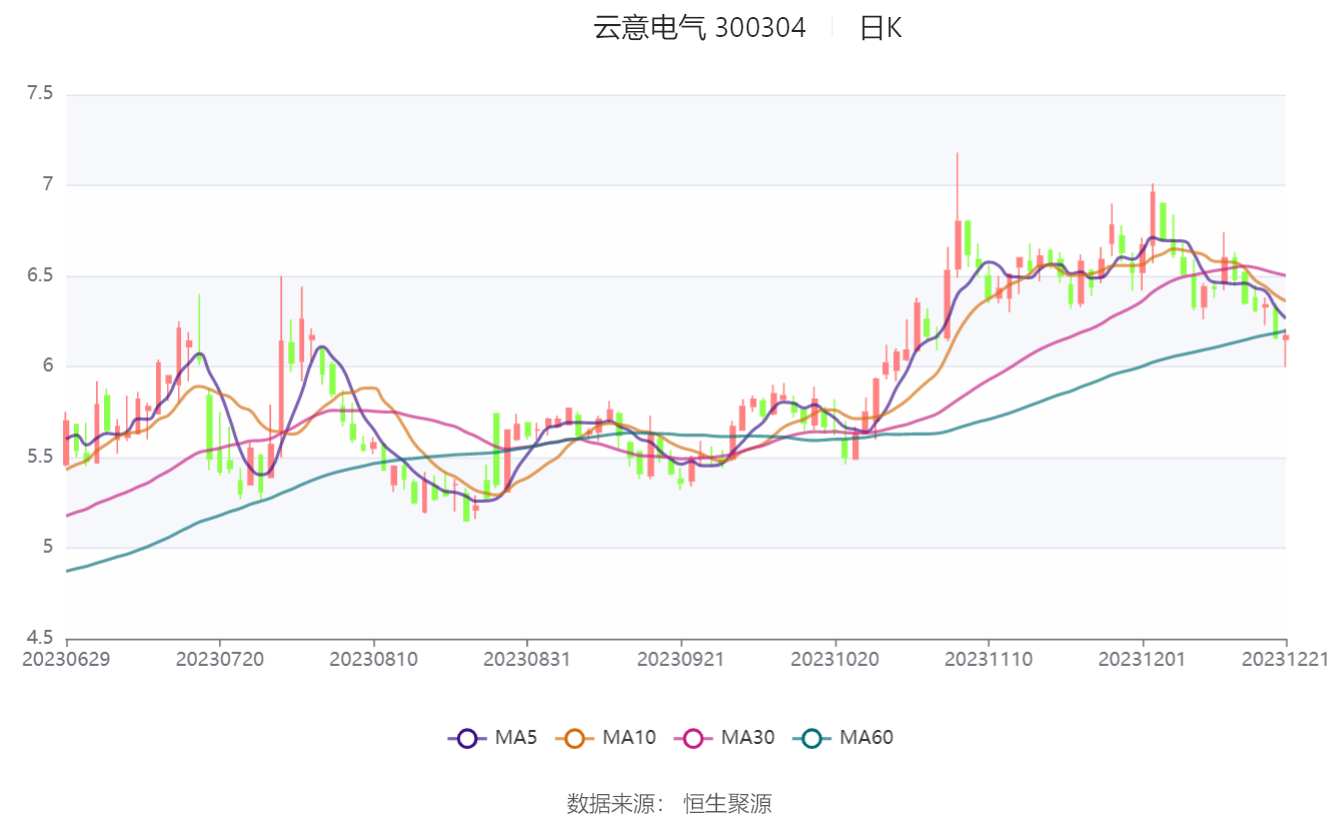Viewport: 1338px width, 814px height.
Task: Toggle the MA5 legend entry
Action: click(x=492, y=738)
